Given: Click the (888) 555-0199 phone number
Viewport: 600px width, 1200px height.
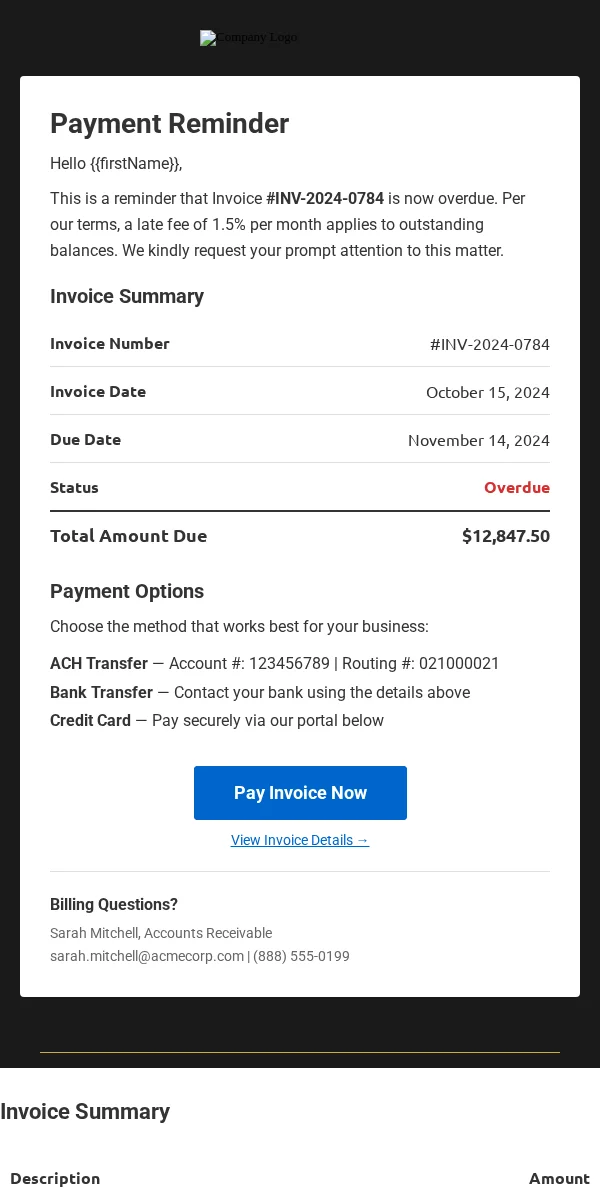Looking at the screenshot, I should [x=301, y=956].
